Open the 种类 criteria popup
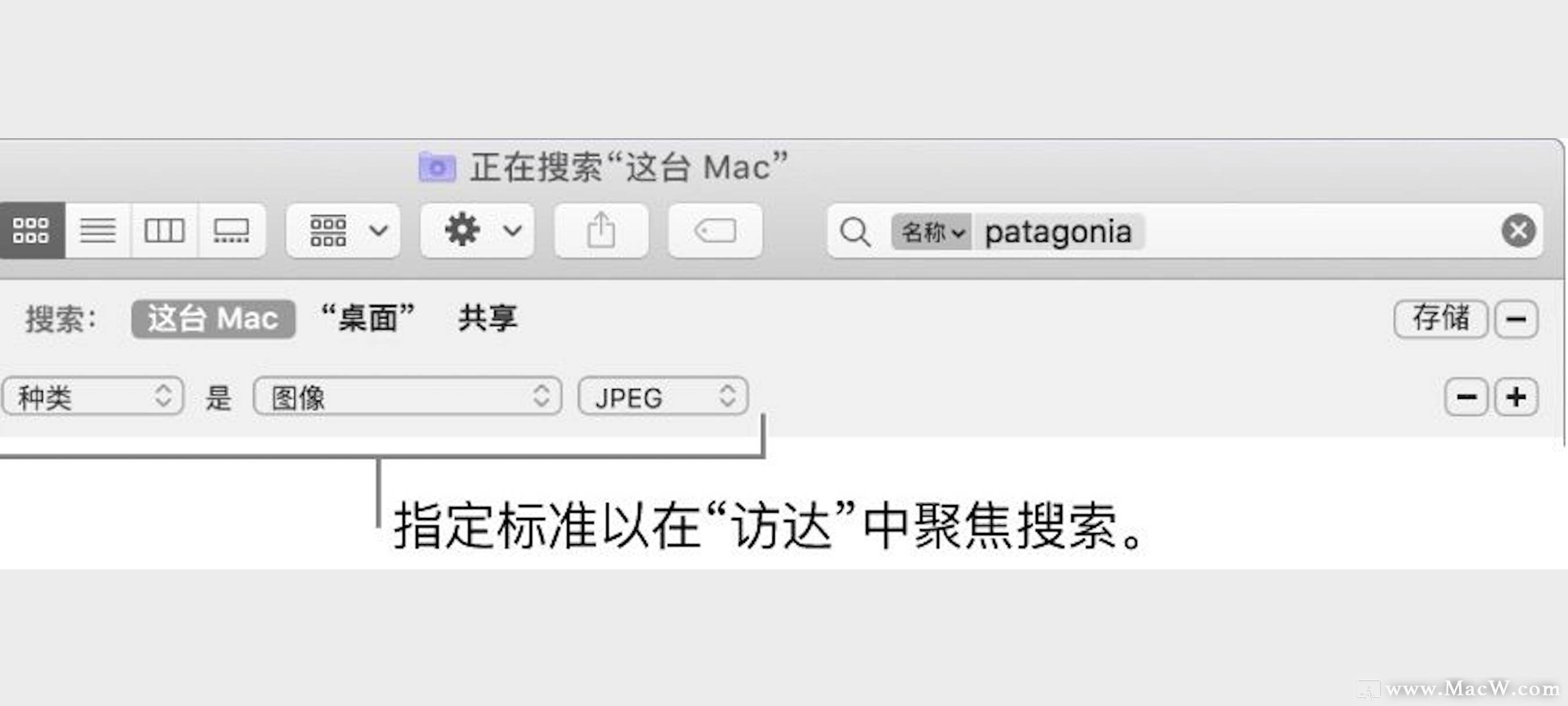This screenshot has height=706, width=1568. coord(92,397)
